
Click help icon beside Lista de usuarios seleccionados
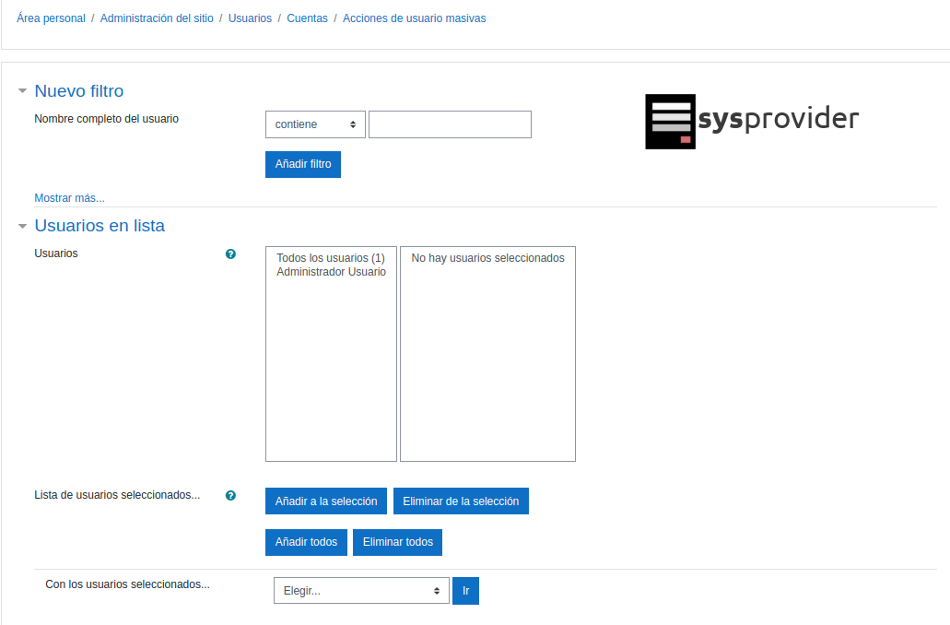[x=231, y=495]
